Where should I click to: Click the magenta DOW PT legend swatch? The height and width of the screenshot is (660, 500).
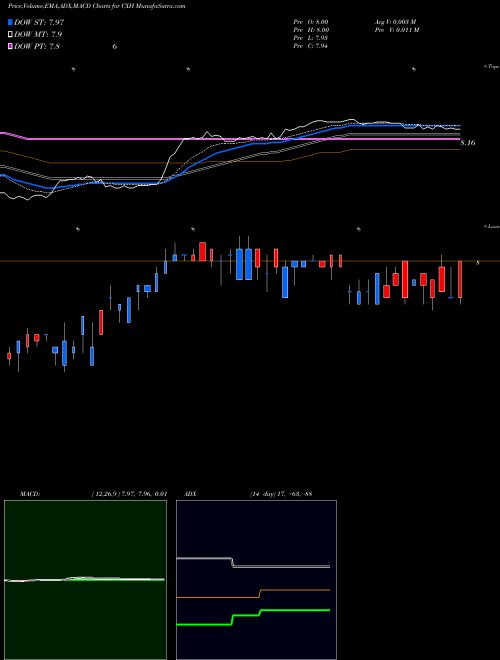point(11,46)
